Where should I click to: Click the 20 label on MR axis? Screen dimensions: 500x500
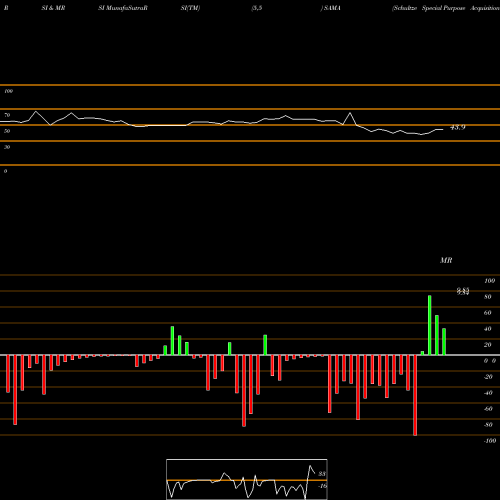point(488,345)
